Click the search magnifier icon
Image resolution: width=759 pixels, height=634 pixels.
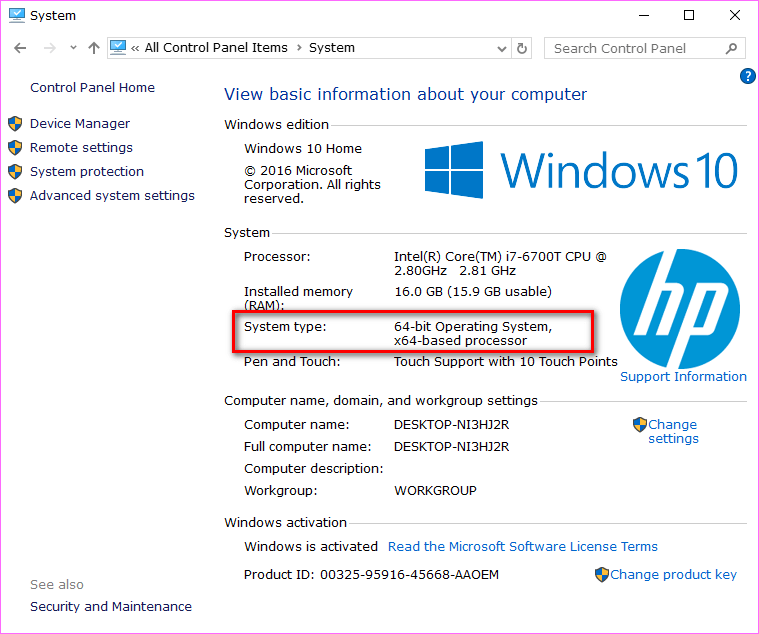click(x=731, y=48)
